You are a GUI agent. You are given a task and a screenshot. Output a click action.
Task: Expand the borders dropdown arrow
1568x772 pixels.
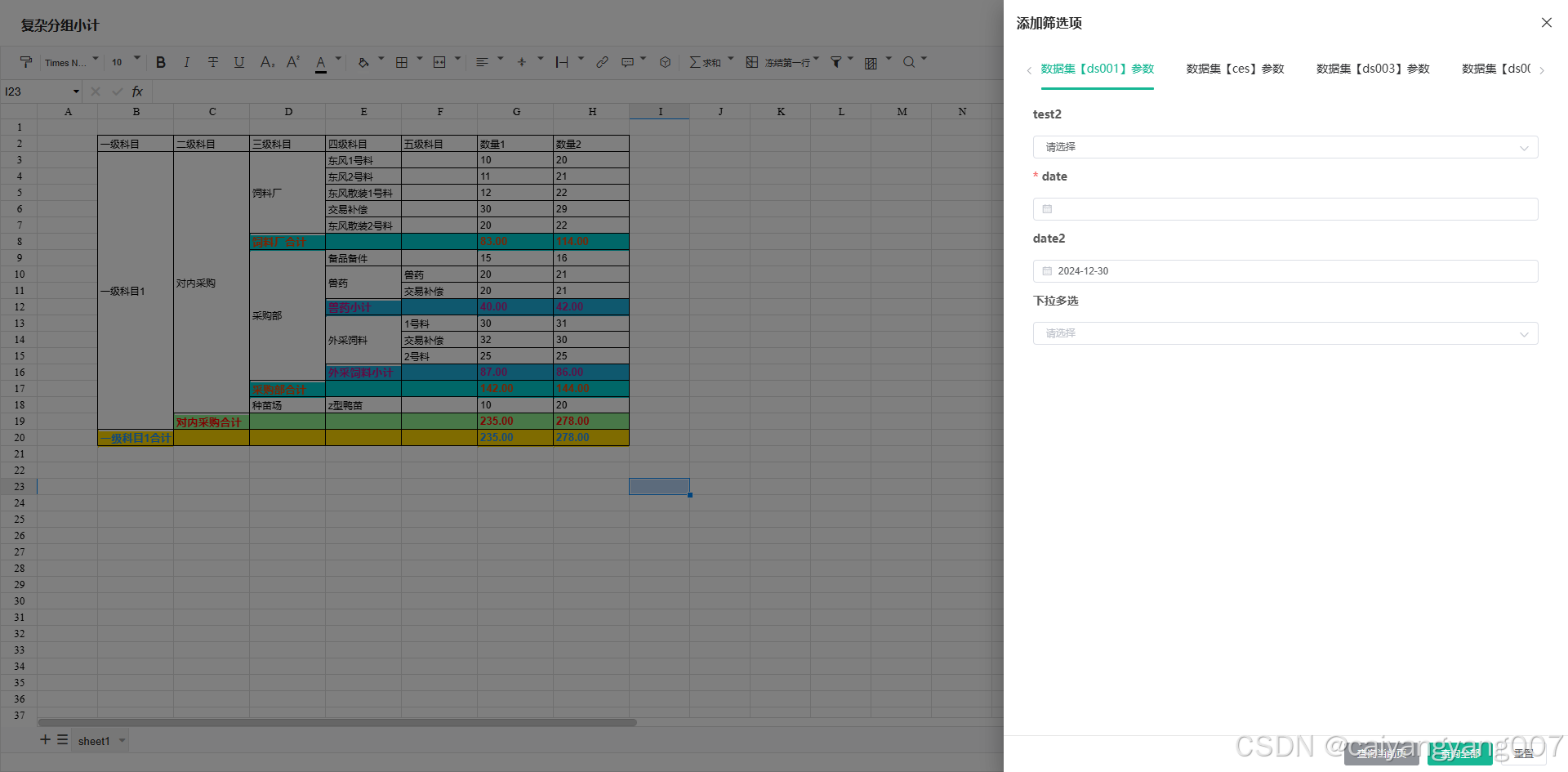tap(420, 59)
